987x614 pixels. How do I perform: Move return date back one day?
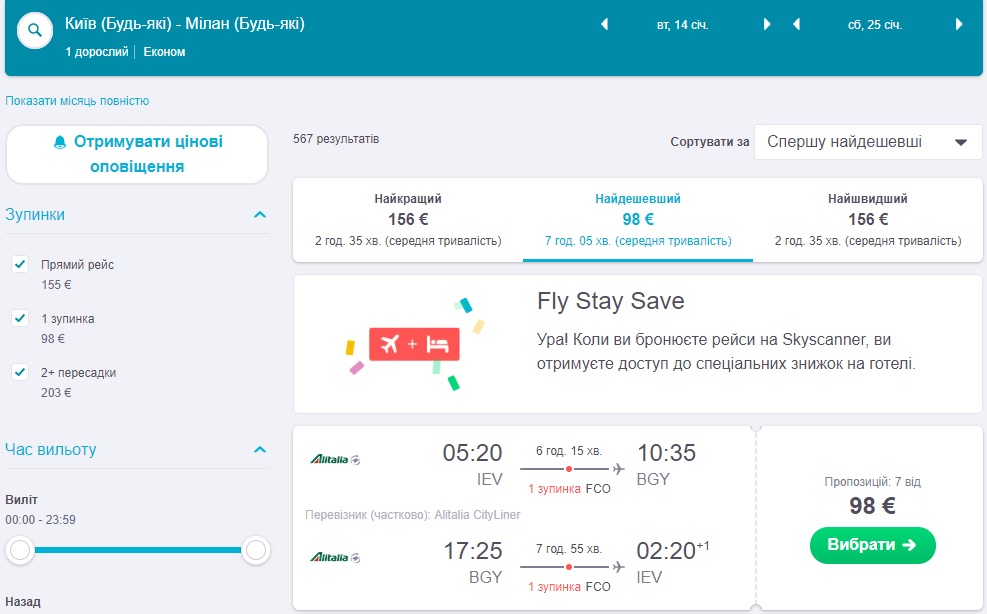click(797, 25)
